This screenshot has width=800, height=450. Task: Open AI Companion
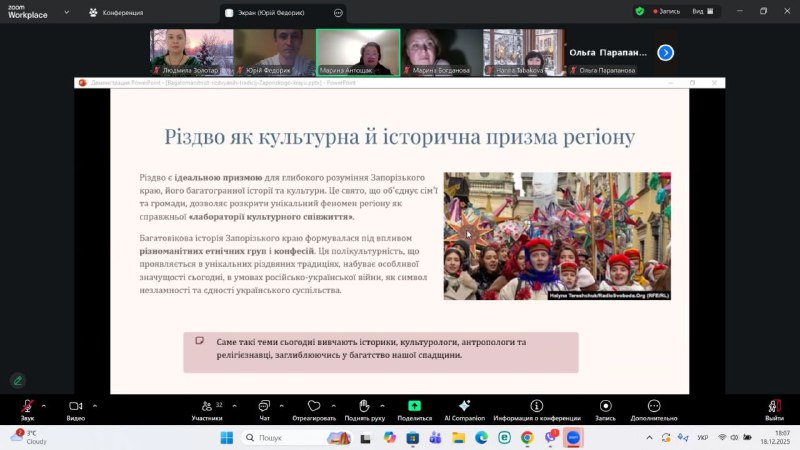tap(464, 406)
